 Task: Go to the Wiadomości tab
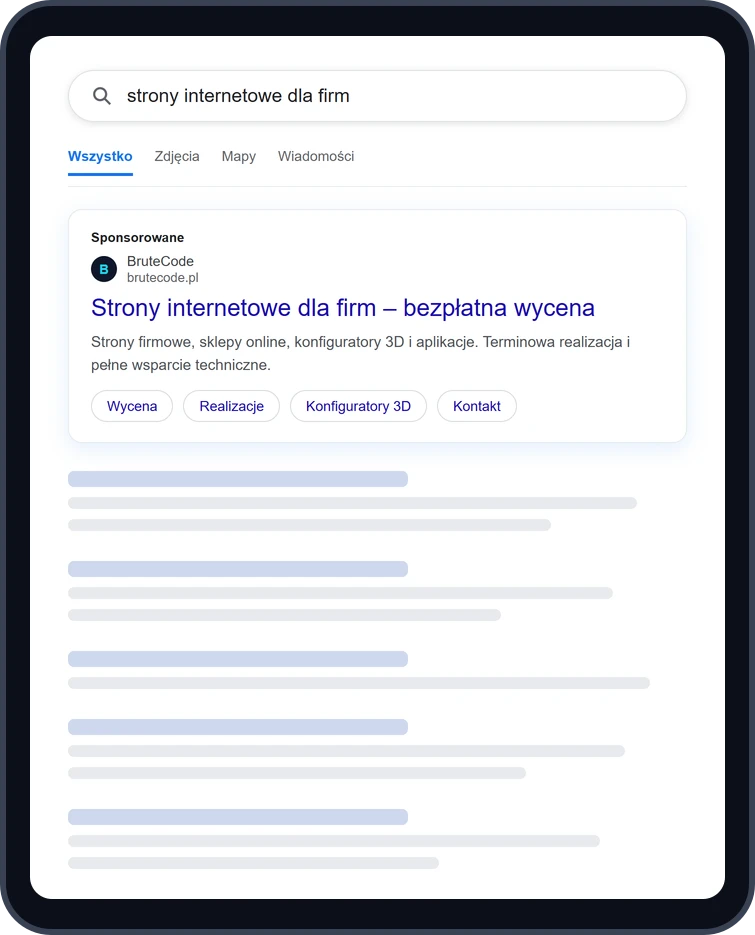pos(316,156)
